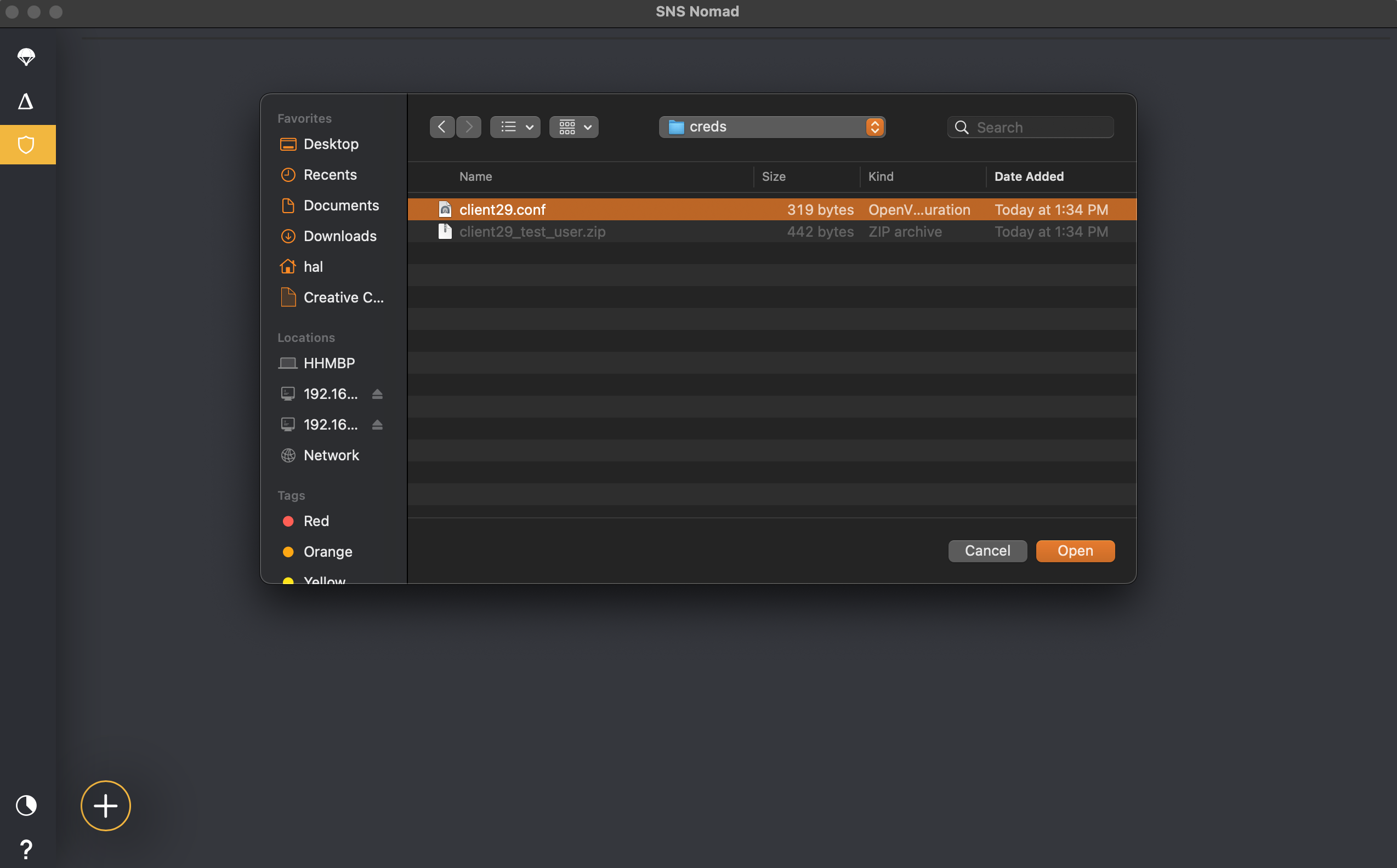Open Documents in Favorites
Image resolution: width=1397 pixels, height=868 pixels.
[x=340, y=205]
